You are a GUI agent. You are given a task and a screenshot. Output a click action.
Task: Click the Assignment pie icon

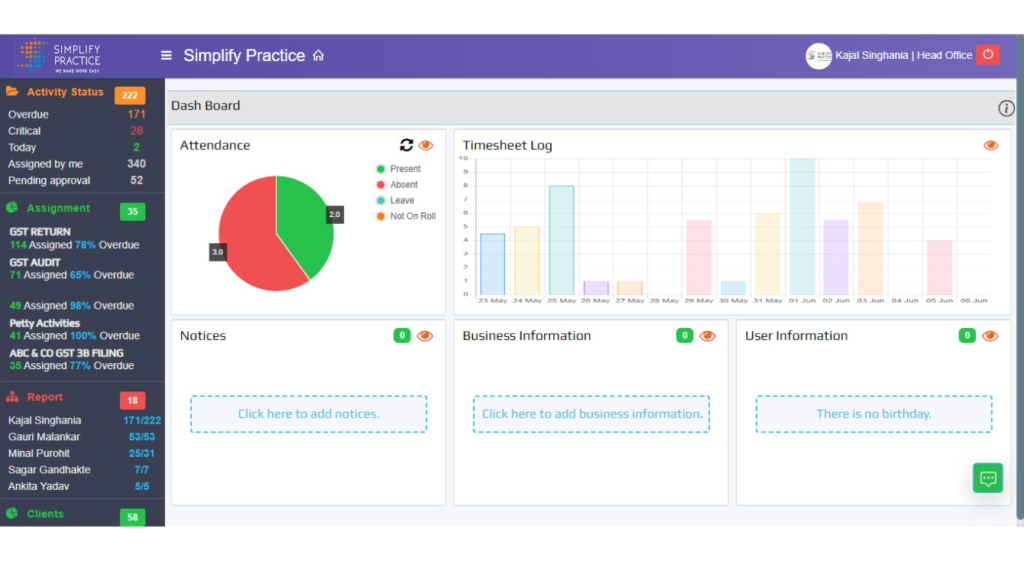[x=12, y=208]
